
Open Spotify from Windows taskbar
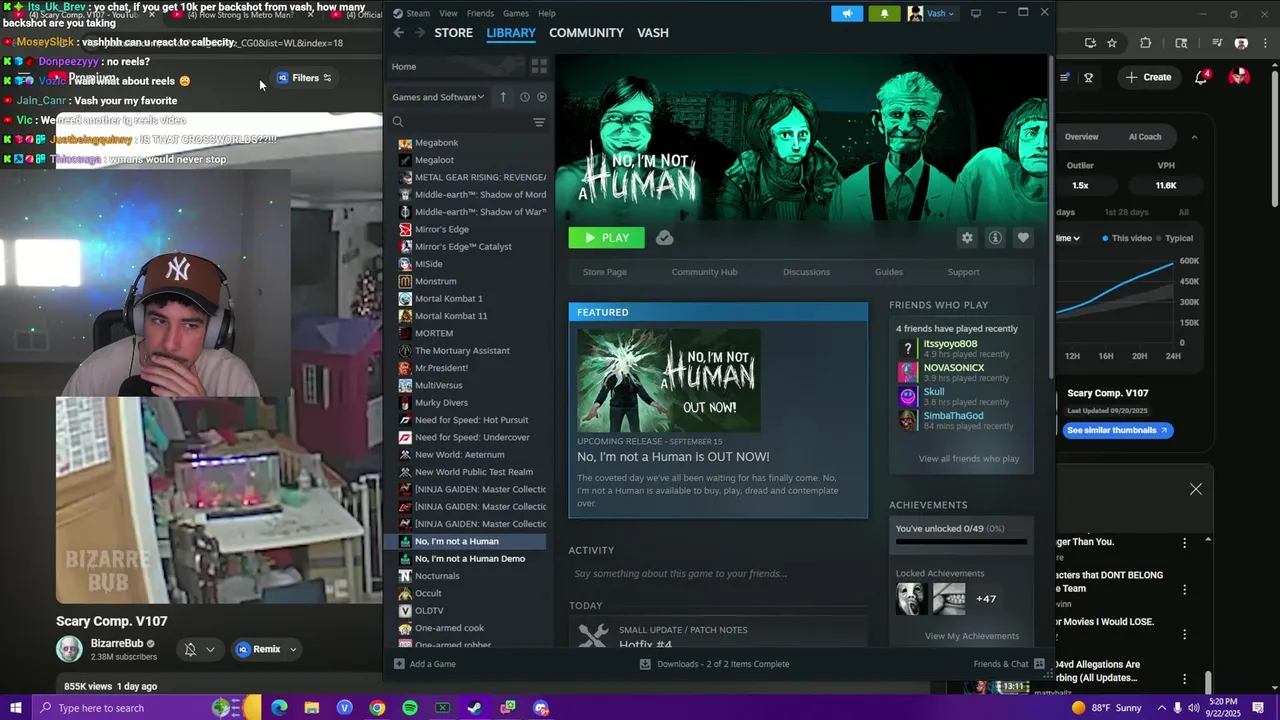pos(409,708)
